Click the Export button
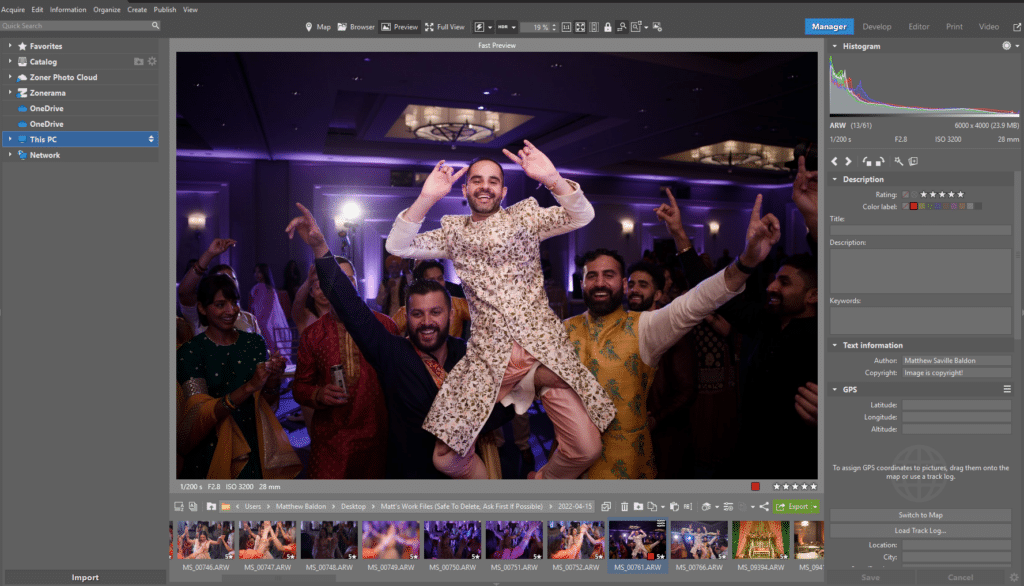 coord(793,506)
